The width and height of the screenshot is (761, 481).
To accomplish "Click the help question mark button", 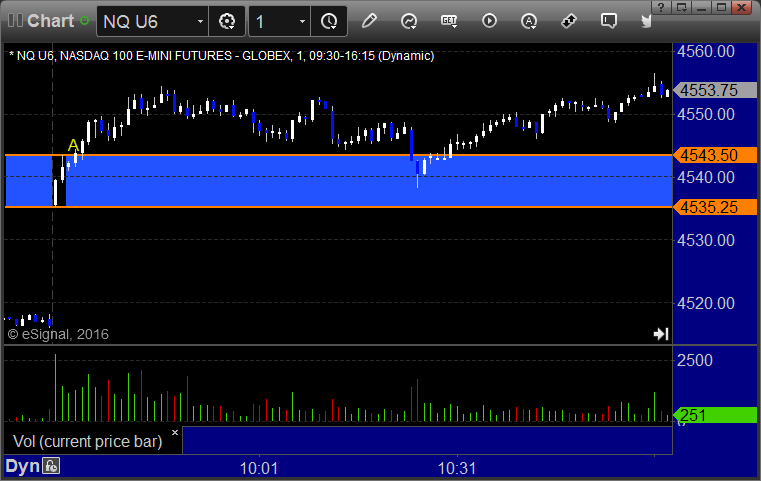I will (661, 7).
